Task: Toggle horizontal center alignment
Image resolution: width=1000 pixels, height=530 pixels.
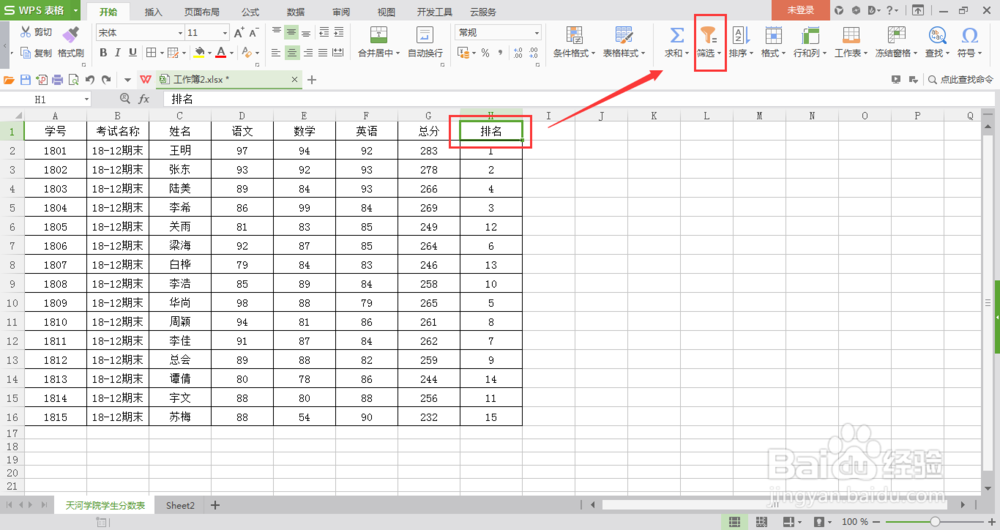Action: [291, 53]
